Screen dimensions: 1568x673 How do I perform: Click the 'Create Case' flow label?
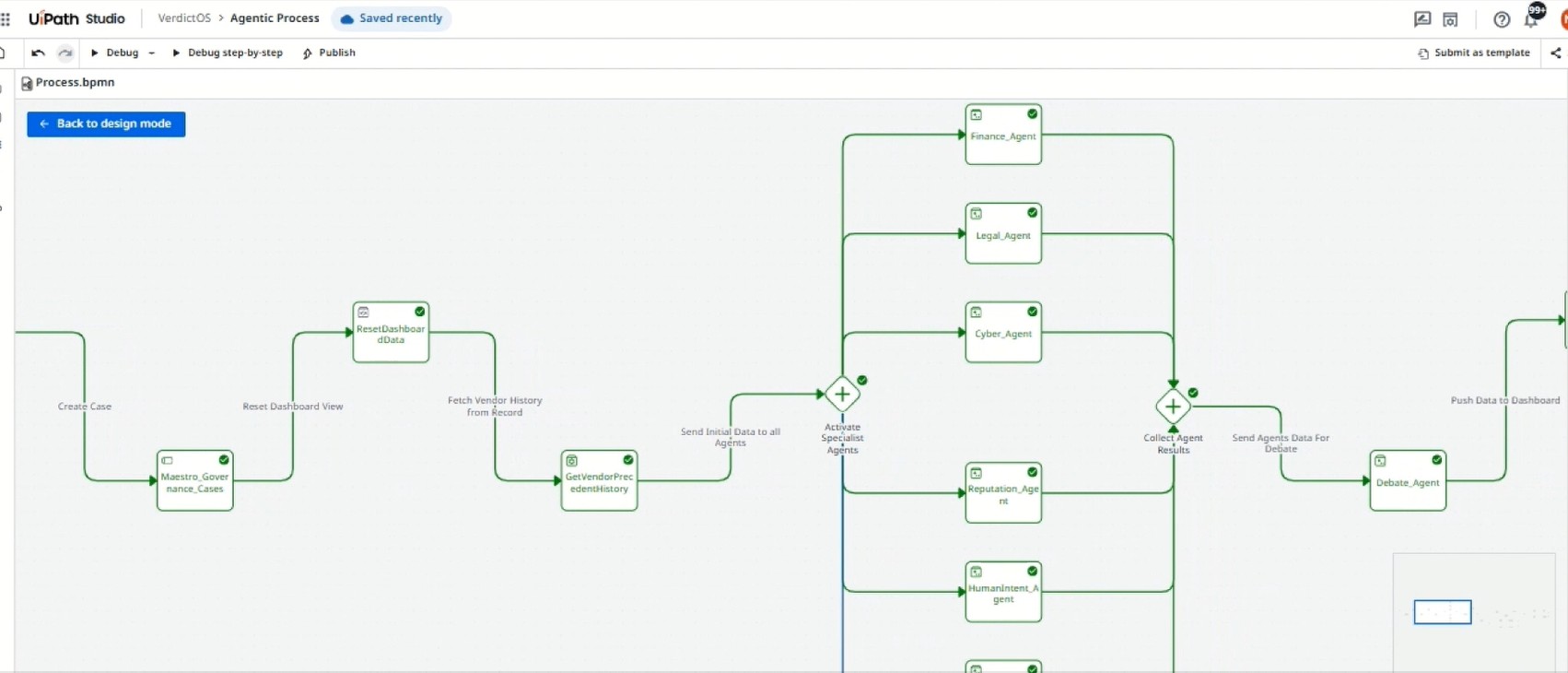(85, 407)
